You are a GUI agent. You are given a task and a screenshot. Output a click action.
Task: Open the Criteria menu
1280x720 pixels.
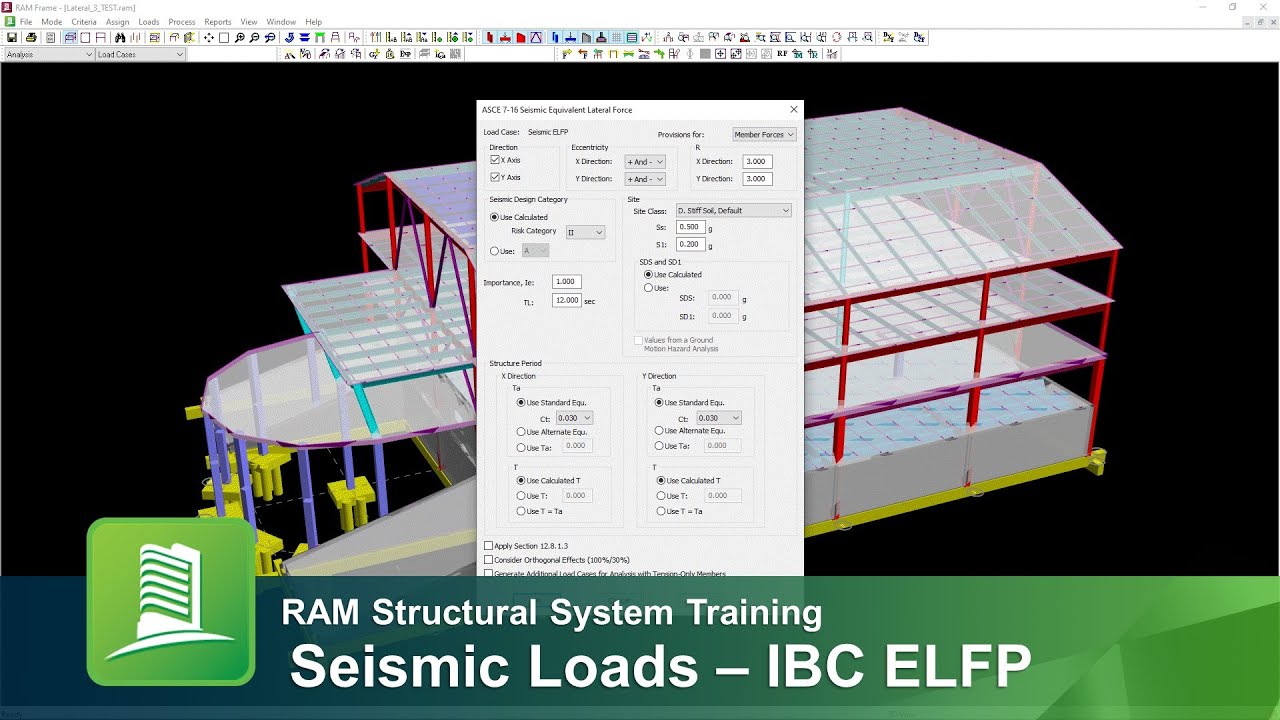(84, 22)
